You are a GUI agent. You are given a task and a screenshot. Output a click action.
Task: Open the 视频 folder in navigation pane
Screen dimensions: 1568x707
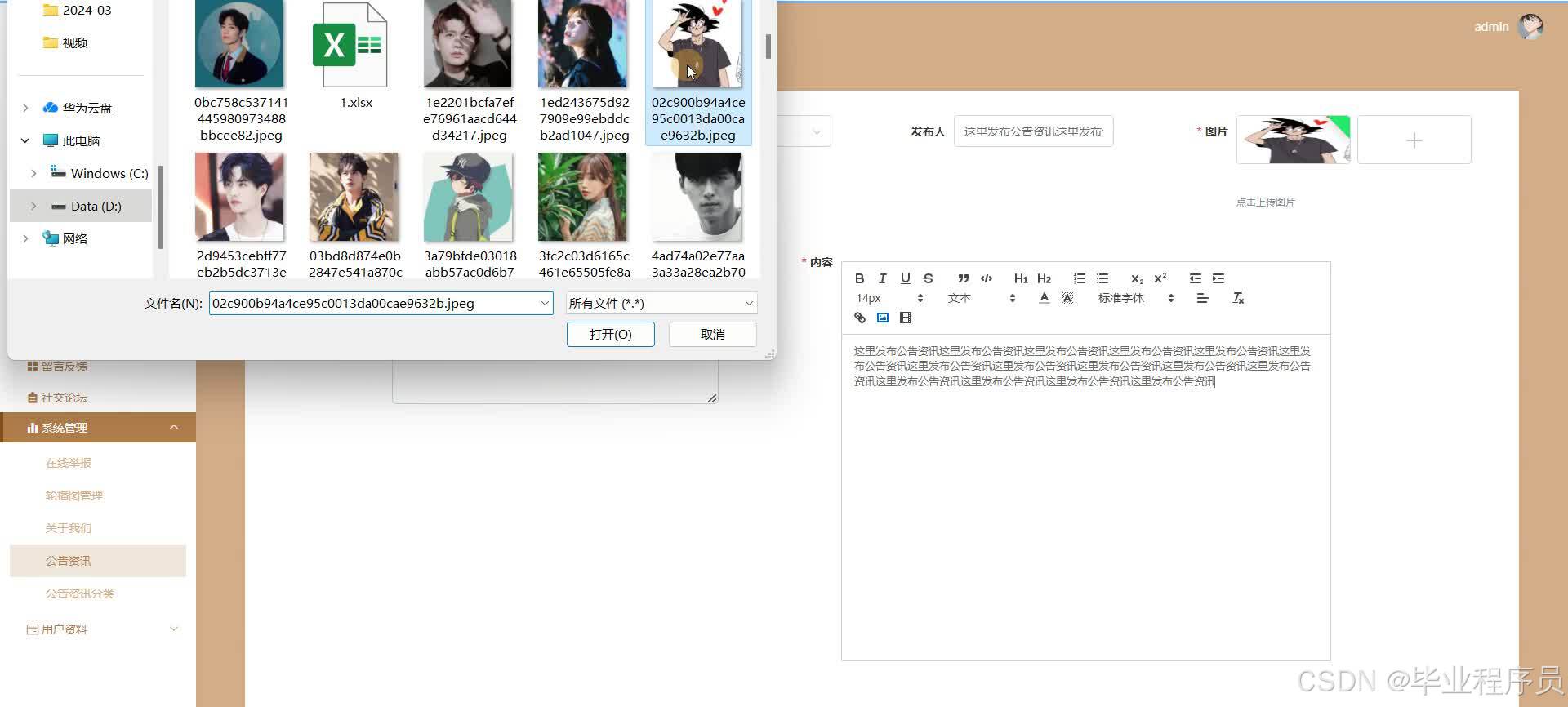(x=65, y=42)
